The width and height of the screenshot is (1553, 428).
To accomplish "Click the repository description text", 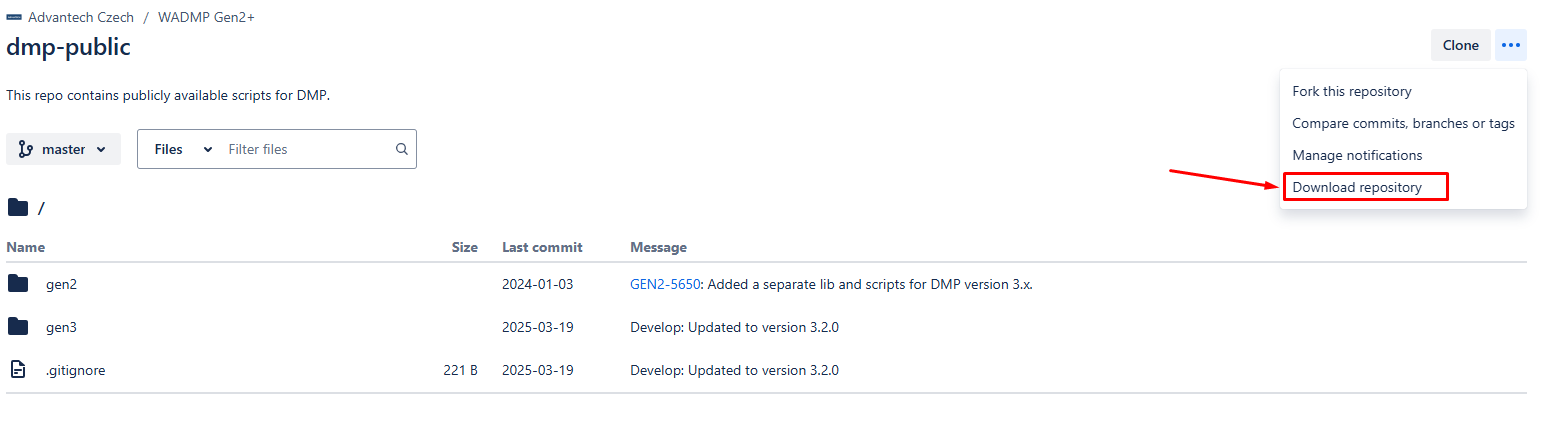I will click(168, 96).
